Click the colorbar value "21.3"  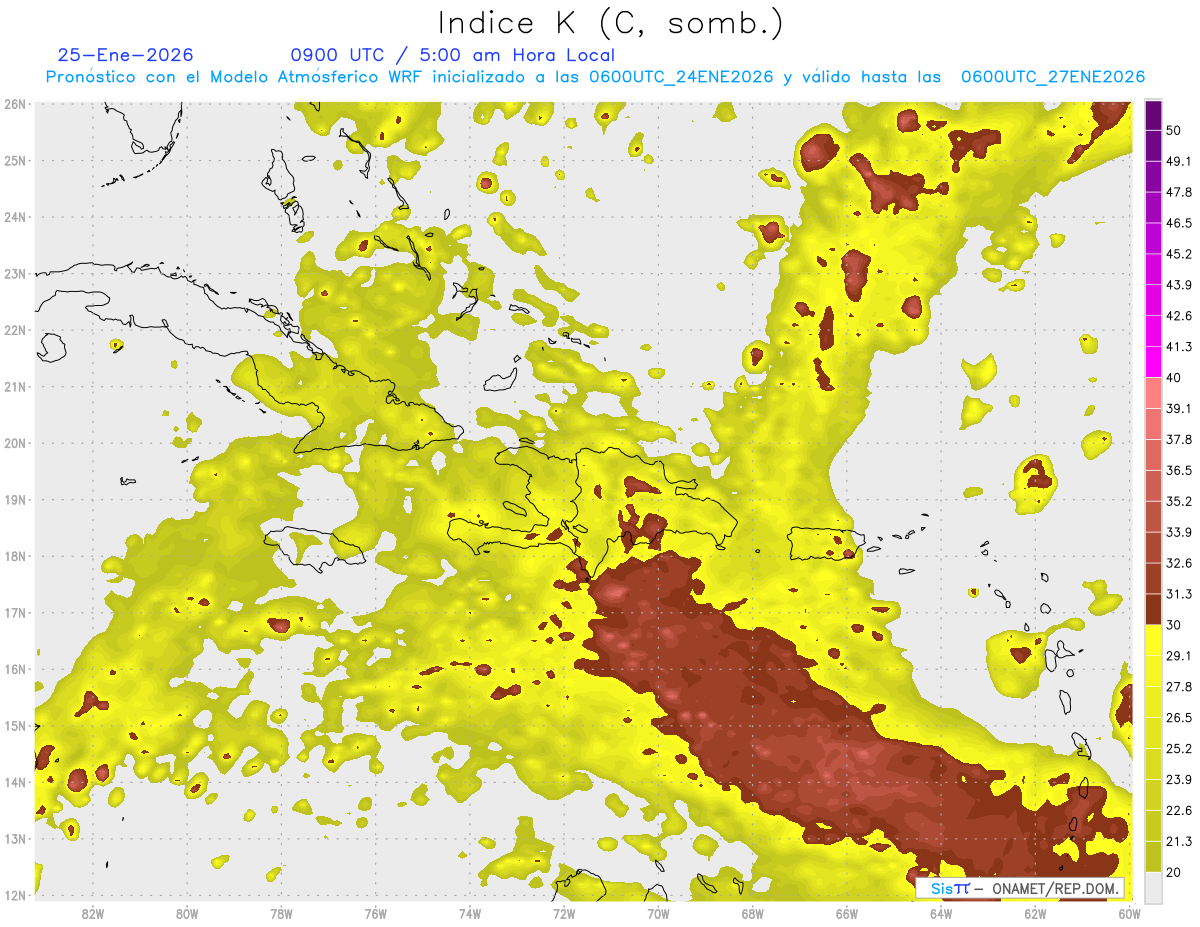point(1178,841)
